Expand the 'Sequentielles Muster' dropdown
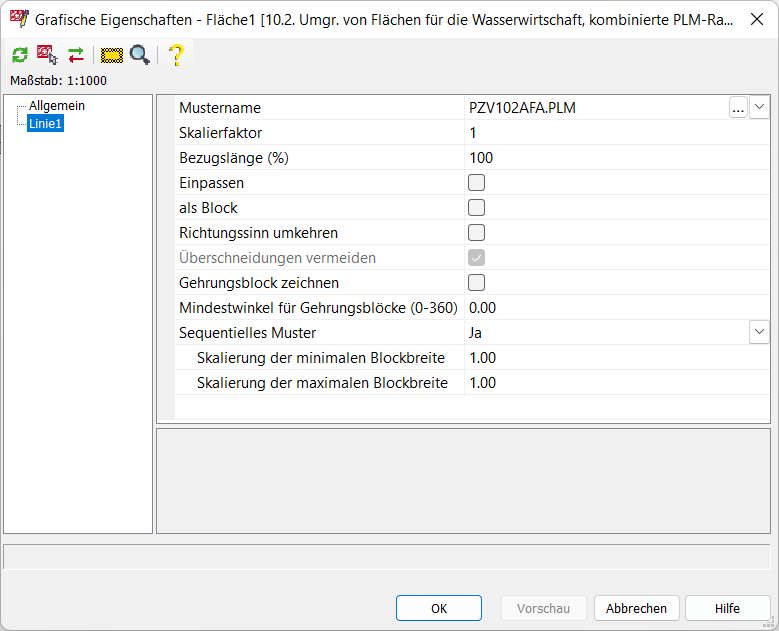 click(x=759, y=332)
